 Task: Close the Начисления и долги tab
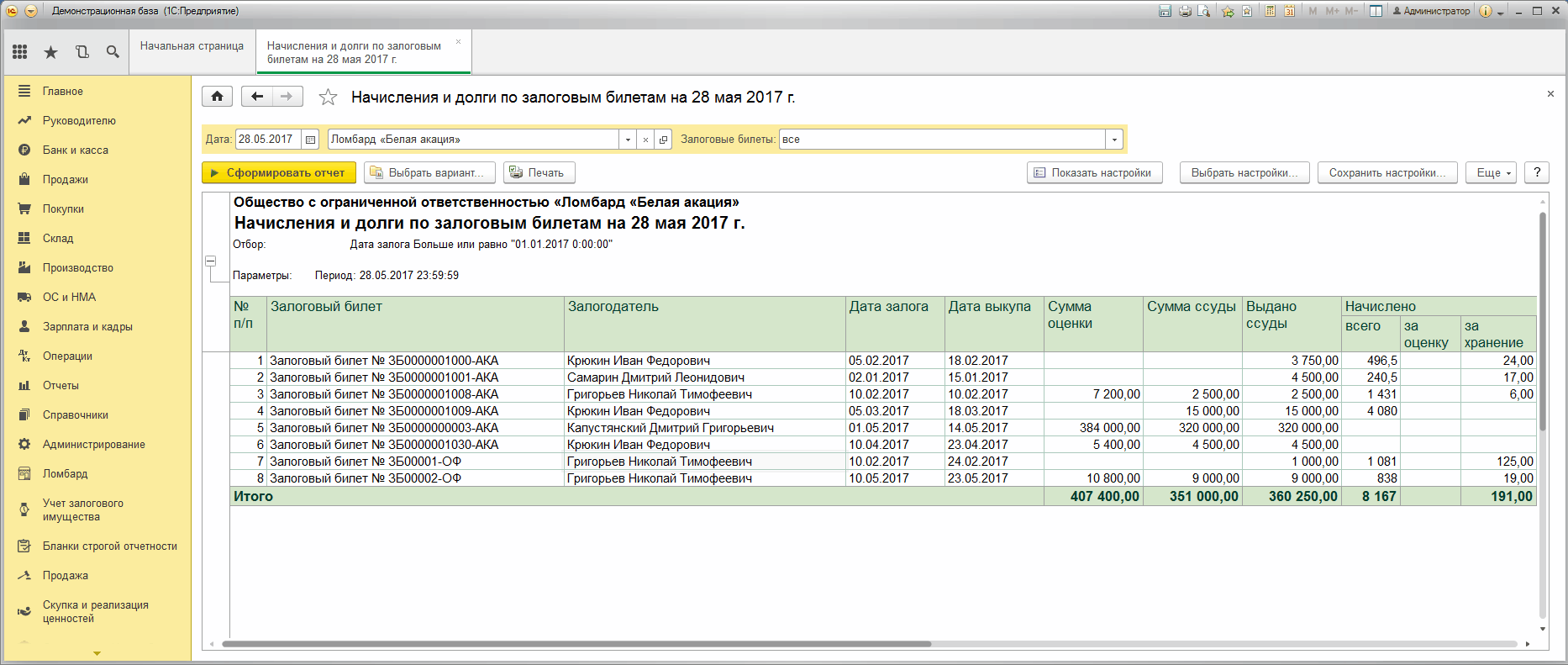458,41
